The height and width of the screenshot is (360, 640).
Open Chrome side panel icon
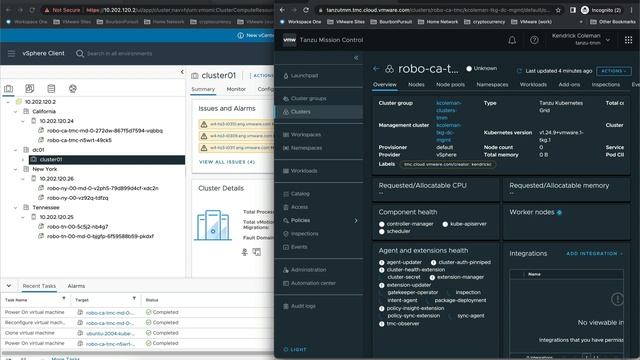(573, 10)
